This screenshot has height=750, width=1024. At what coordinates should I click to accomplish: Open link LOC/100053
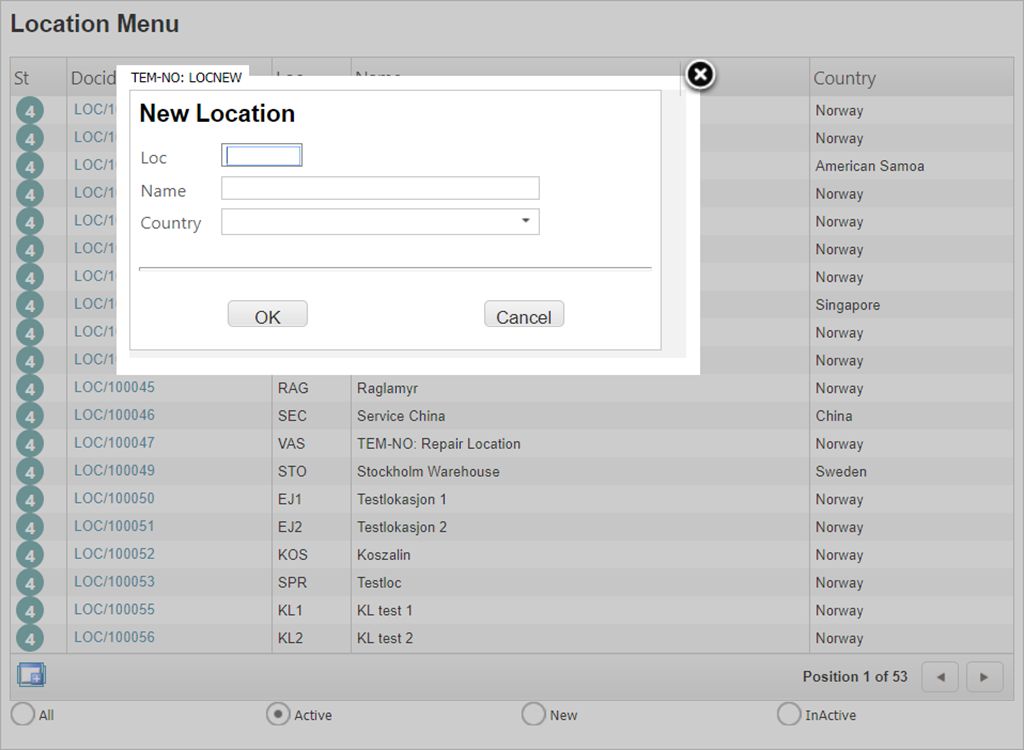114,581
